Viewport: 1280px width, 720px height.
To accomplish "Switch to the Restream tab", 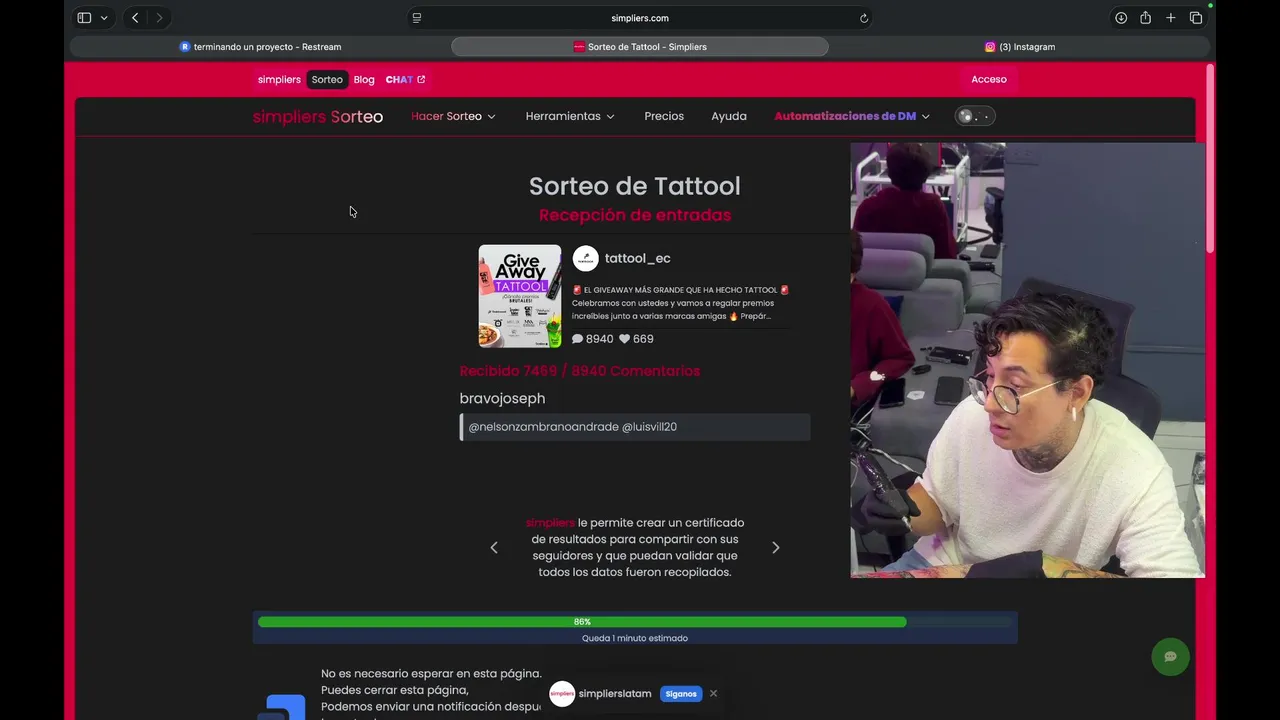I will [x=261, y=47].
